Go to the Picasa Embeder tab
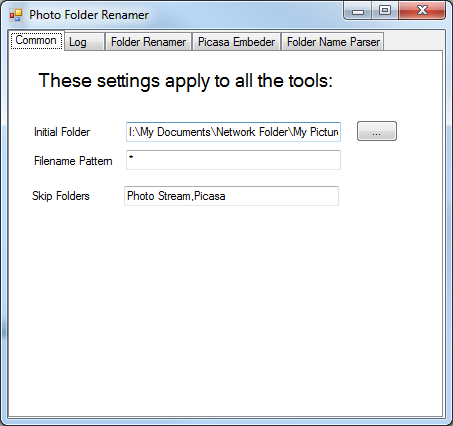 pyautogui.click(x=236, y=42)
